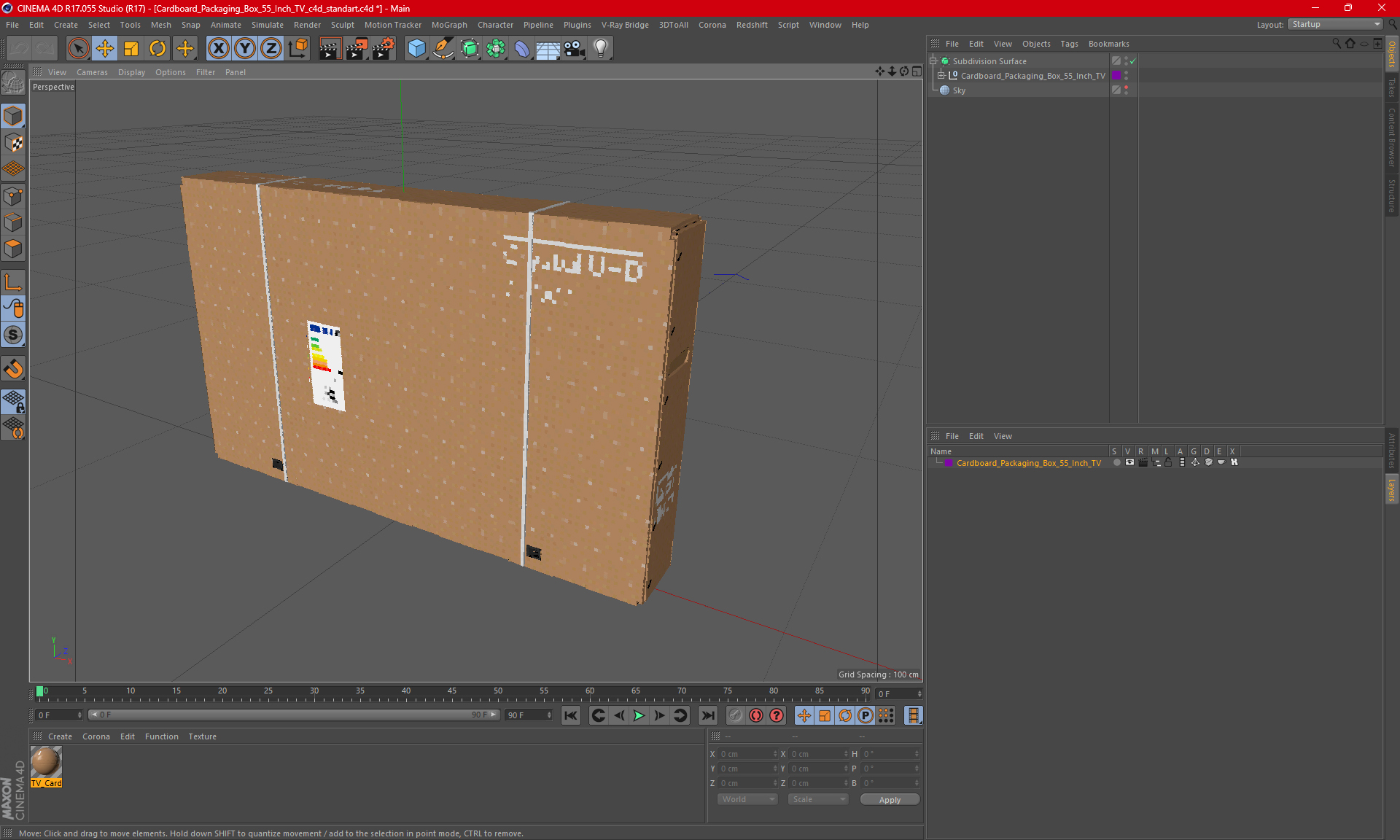Click the Render View clapperboard icon
The height and width of the screenshot is (840, 1400).
(330, 48)
